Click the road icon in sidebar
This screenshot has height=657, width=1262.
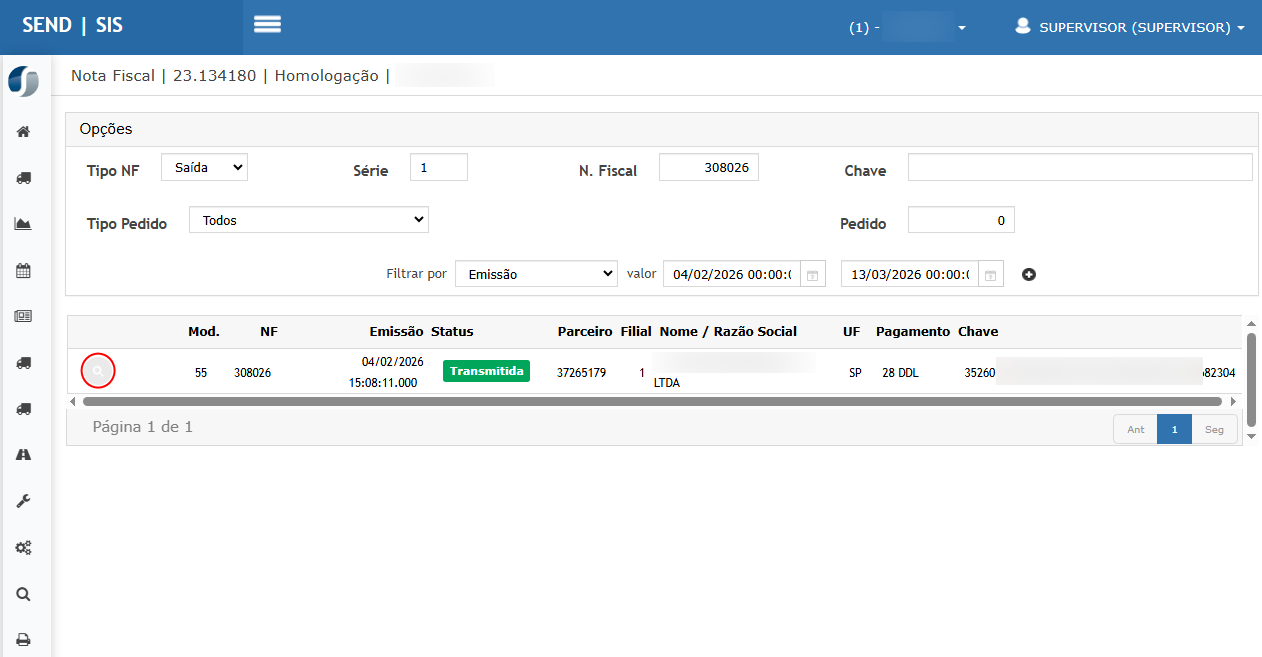point(23,455)
